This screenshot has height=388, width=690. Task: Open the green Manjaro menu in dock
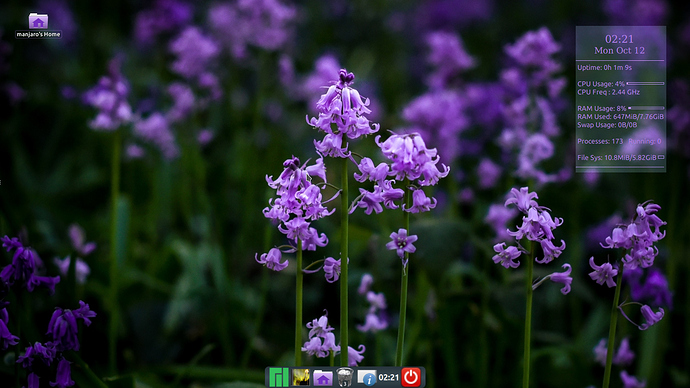(279, 377)
